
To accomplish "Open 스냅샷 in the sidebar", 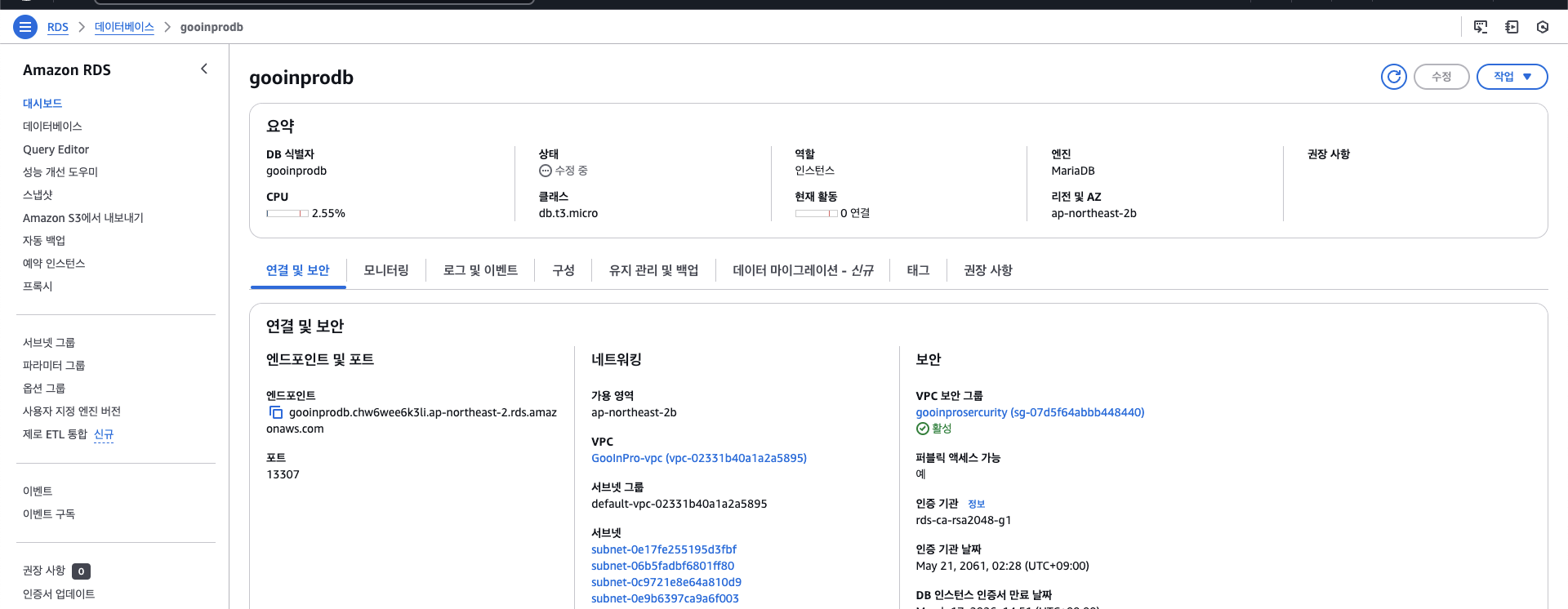I will pos(38,195).
